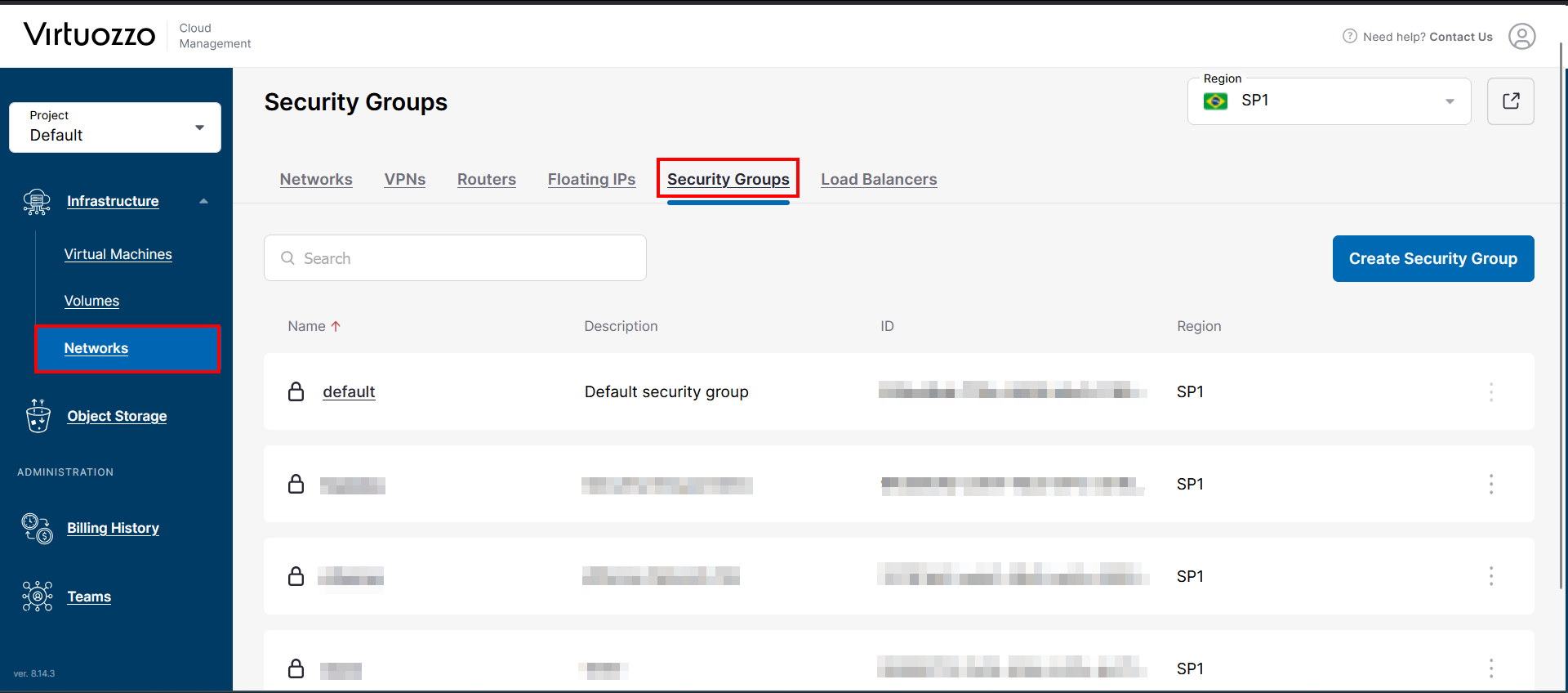This screenshot has width=1568, height=693.
Task: Open Teams link
Action: click(89, 597)
